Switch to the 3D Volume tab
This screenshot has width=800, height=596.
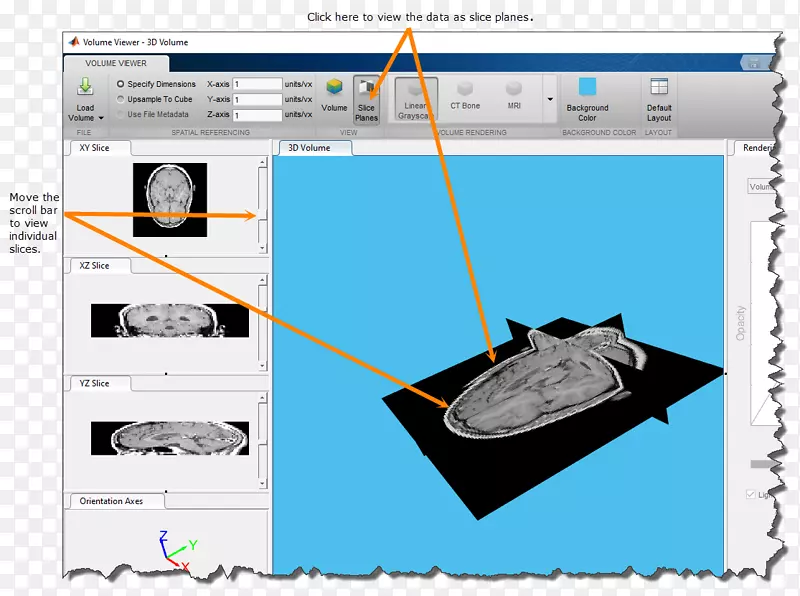click(309, 148)
